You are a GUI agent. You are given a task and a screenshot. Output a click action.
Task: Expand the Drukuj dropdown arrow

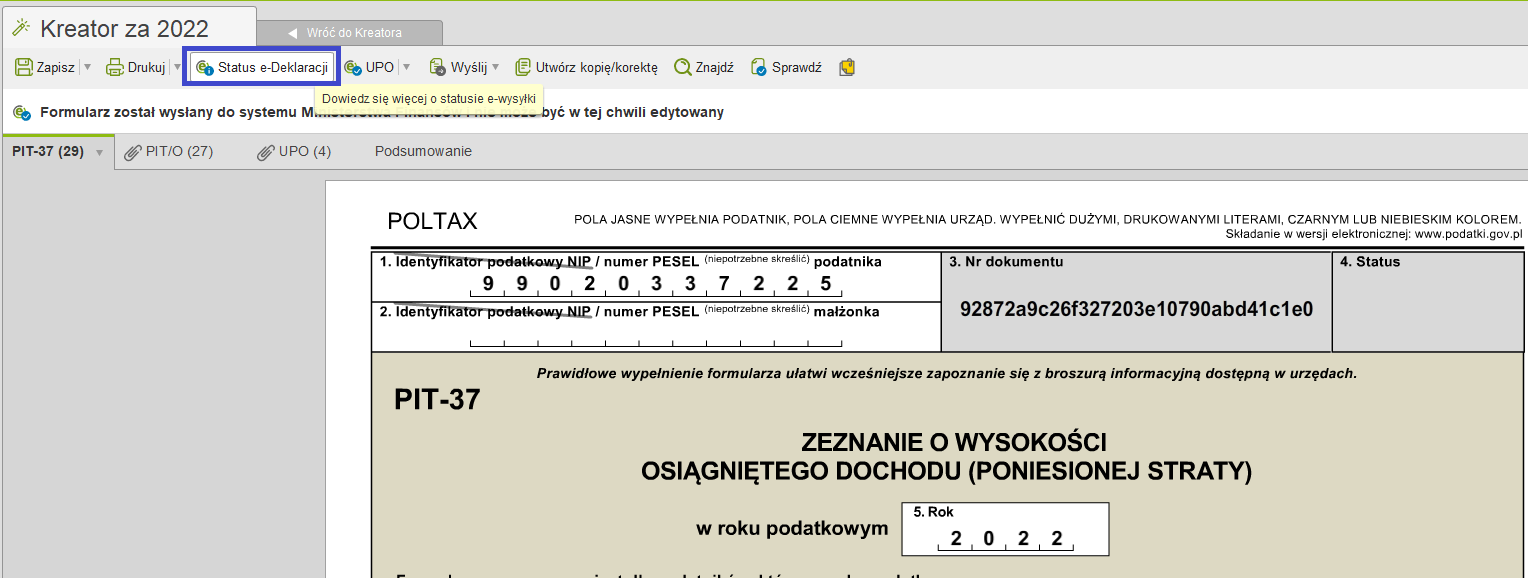(177, 68)
